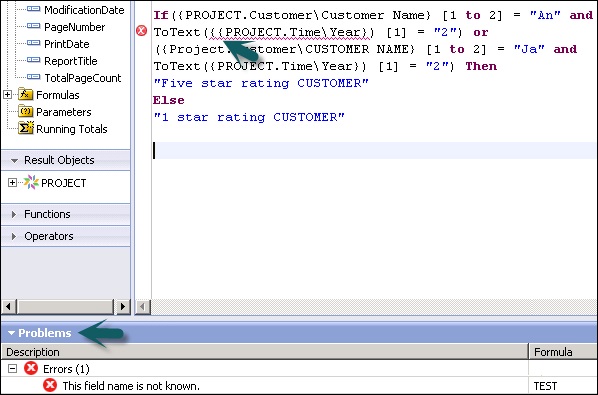Viewport: 598px width, 395px height.
Task: Click the left-panel scroll right arrow
Action: pyautogui.click(x=122, y=306)
